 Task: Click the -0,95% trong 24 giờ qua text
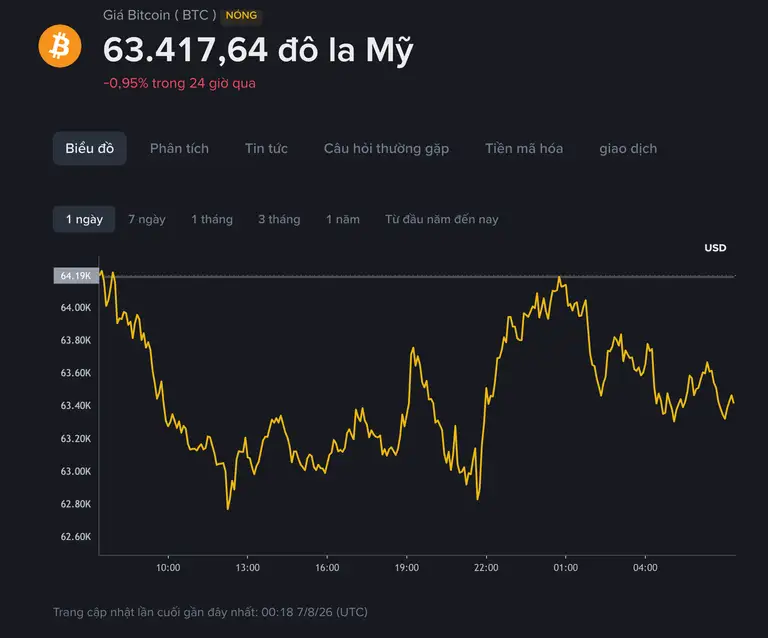click(x=179, y=83)
